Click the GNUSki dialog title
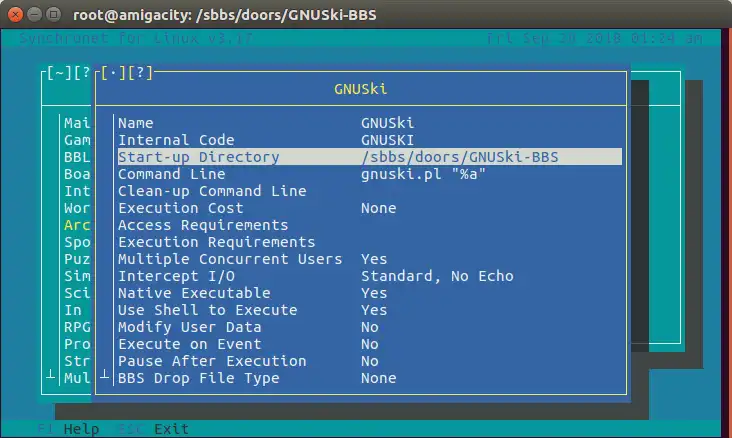 pos(360,89)
